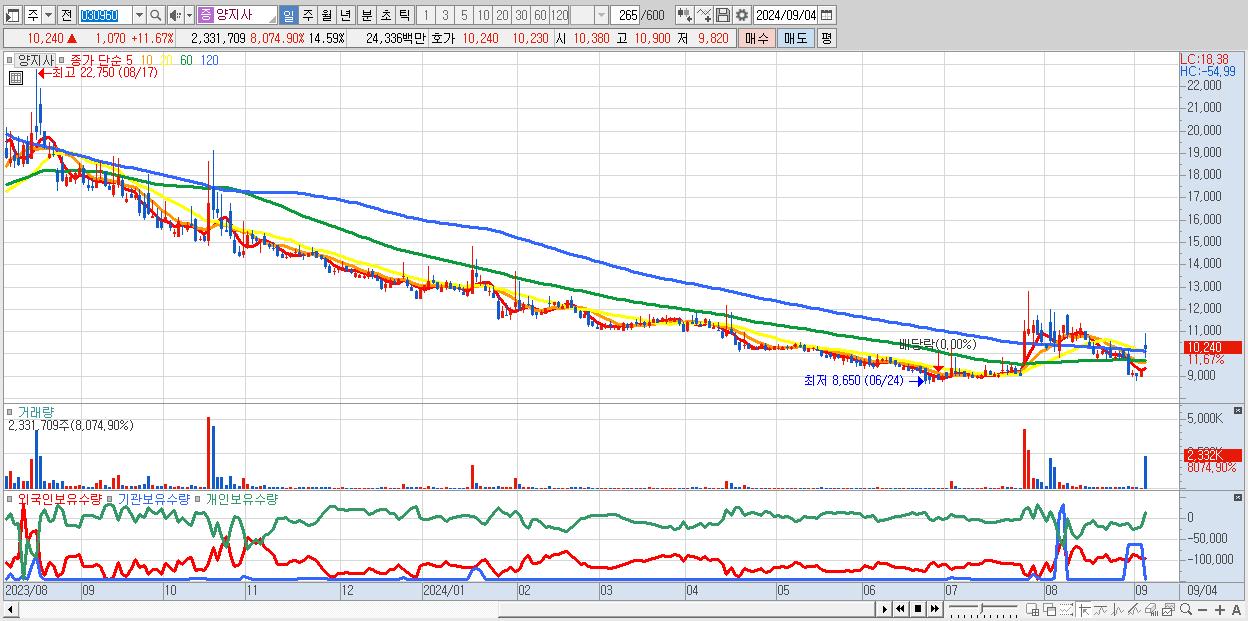Click the speaker sound icon
1248x621 pixels.
click(175, 15)
